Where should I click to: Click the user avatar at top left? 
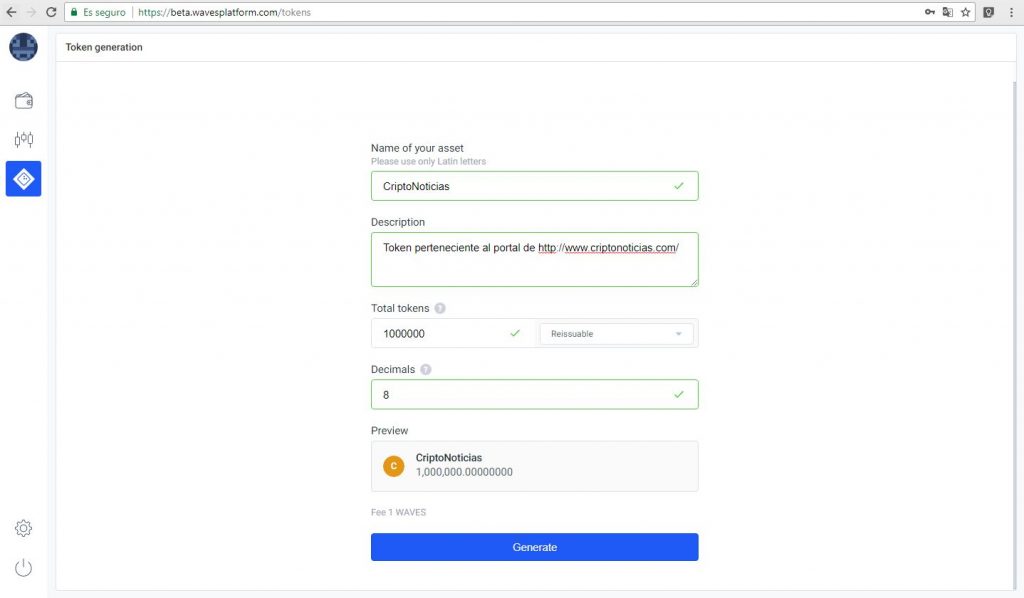coord(23,47)
